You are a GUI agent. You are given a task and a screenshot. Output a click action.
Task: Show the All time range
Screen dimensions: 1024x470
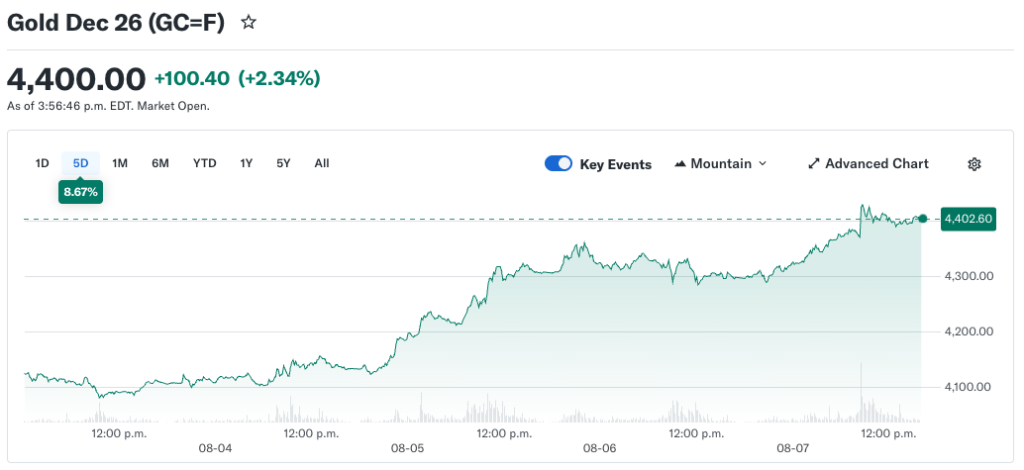(x=322, y=163)
